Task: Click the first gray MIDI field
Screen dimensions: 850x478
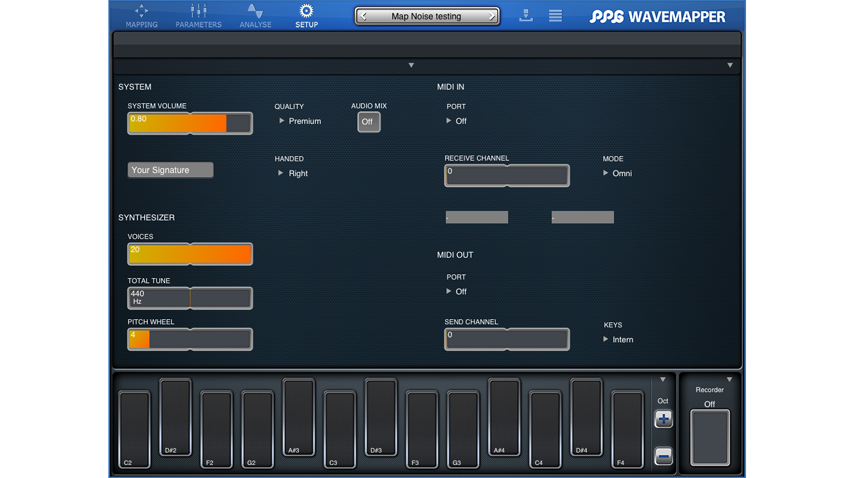Action: pyautogui.click(x=476, y=217)
